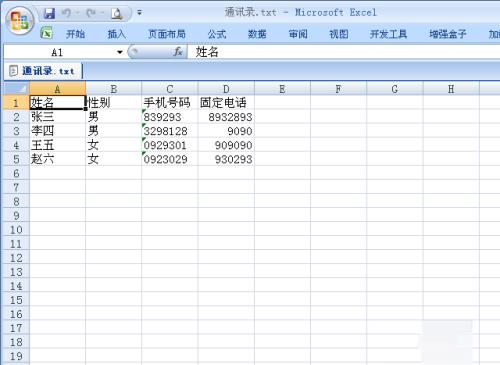
Task: Expand Customize Quick Access Toolbar arrow
Action: (x=139, y=13)
